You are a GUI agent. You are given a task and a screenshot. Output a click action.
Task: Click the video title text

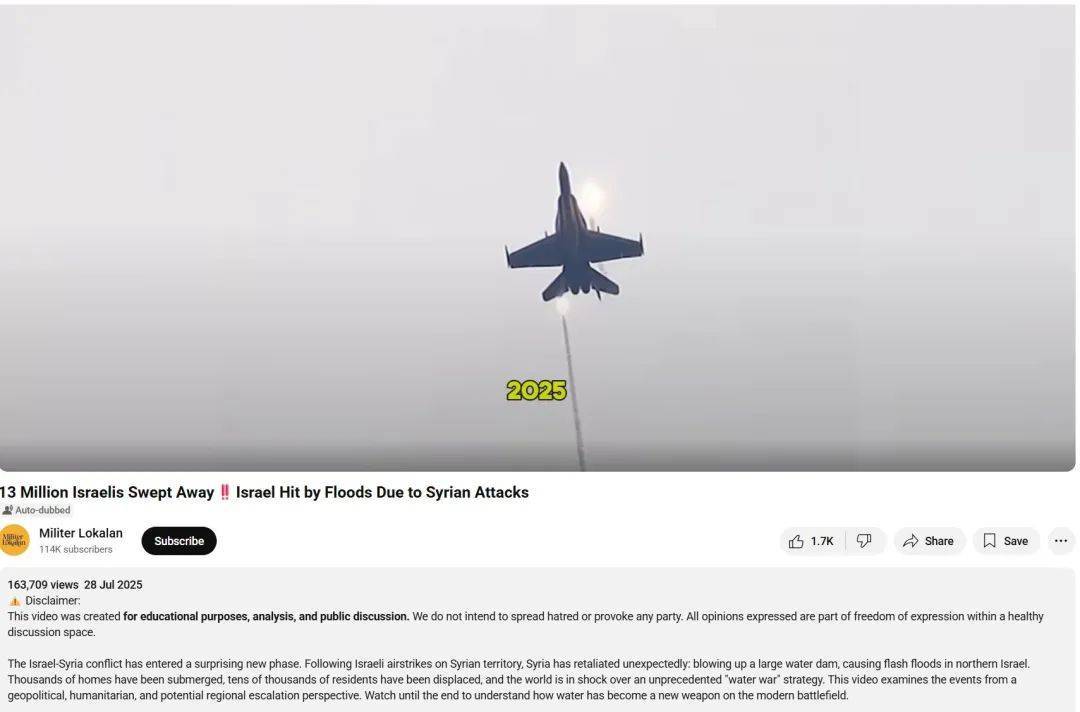[x=264, y=492]
